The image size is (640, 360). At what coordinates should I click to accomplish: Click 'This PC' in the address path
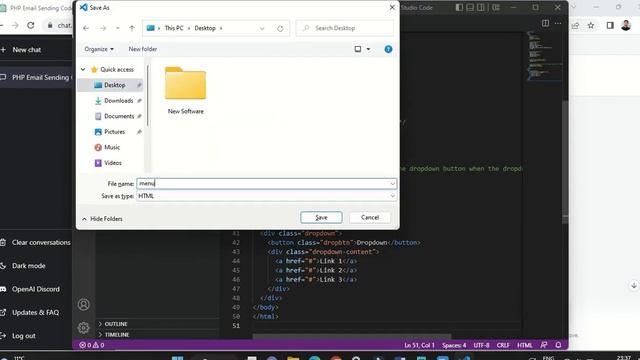pos(174,28)
